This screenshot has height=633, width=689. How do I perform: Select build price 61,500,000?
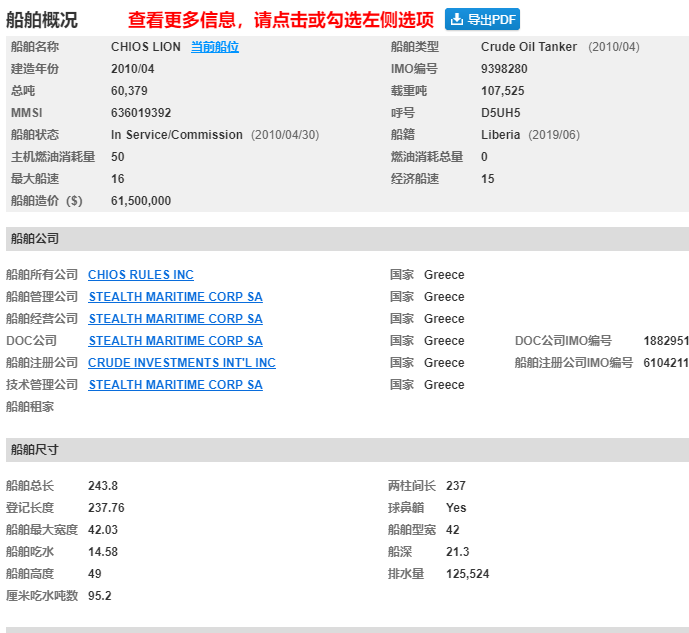(x=141, y=201)
